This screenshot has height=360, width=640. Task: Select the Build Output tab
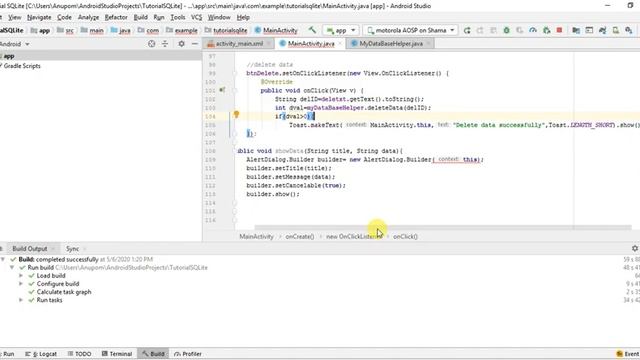(29, 249)
